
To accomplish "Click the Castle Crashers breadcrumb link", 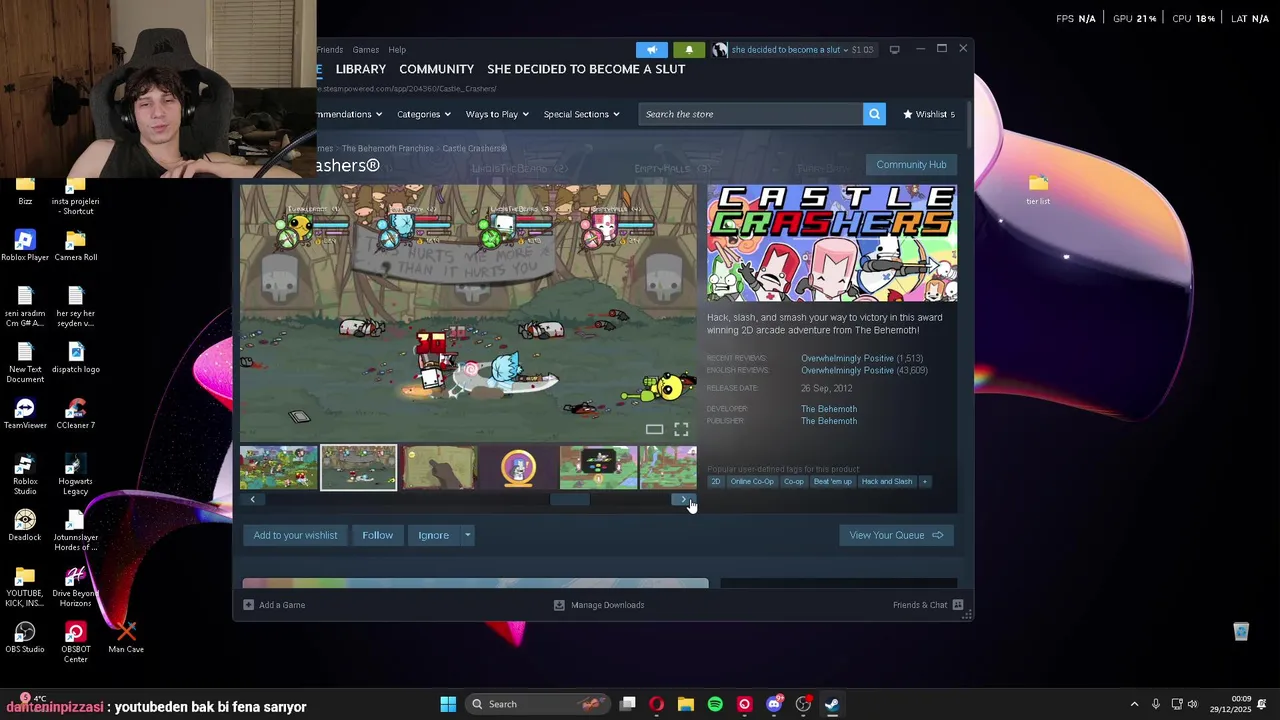I will tap(474, 149).
